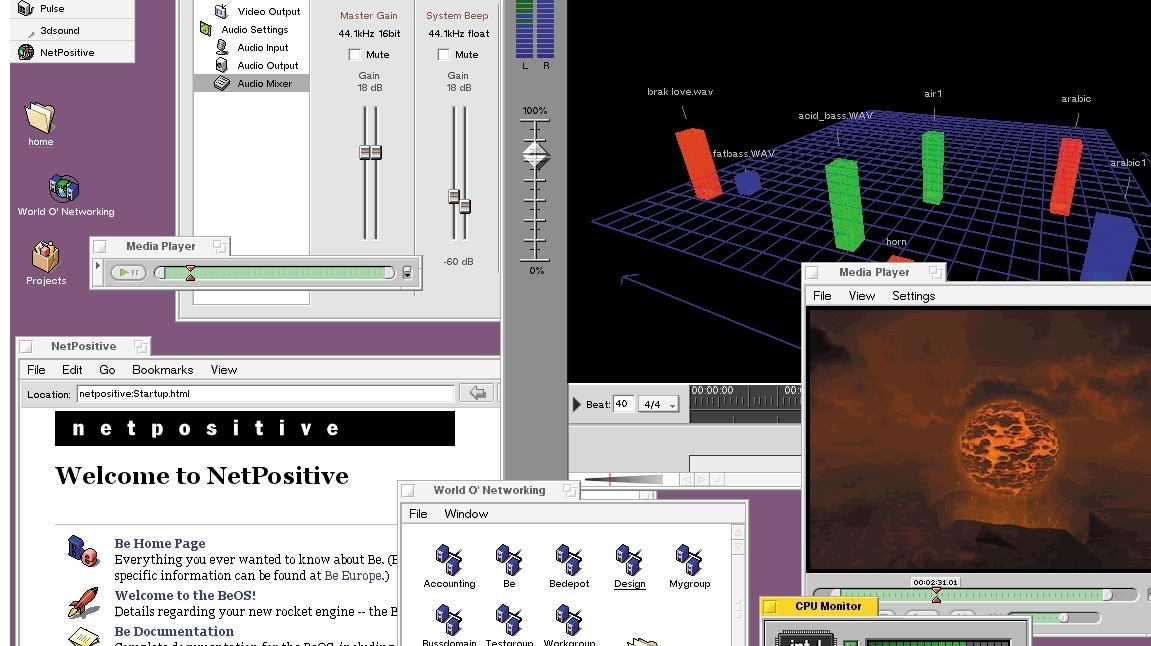Enable Mute for Master Gain

[x=354, y=54]
